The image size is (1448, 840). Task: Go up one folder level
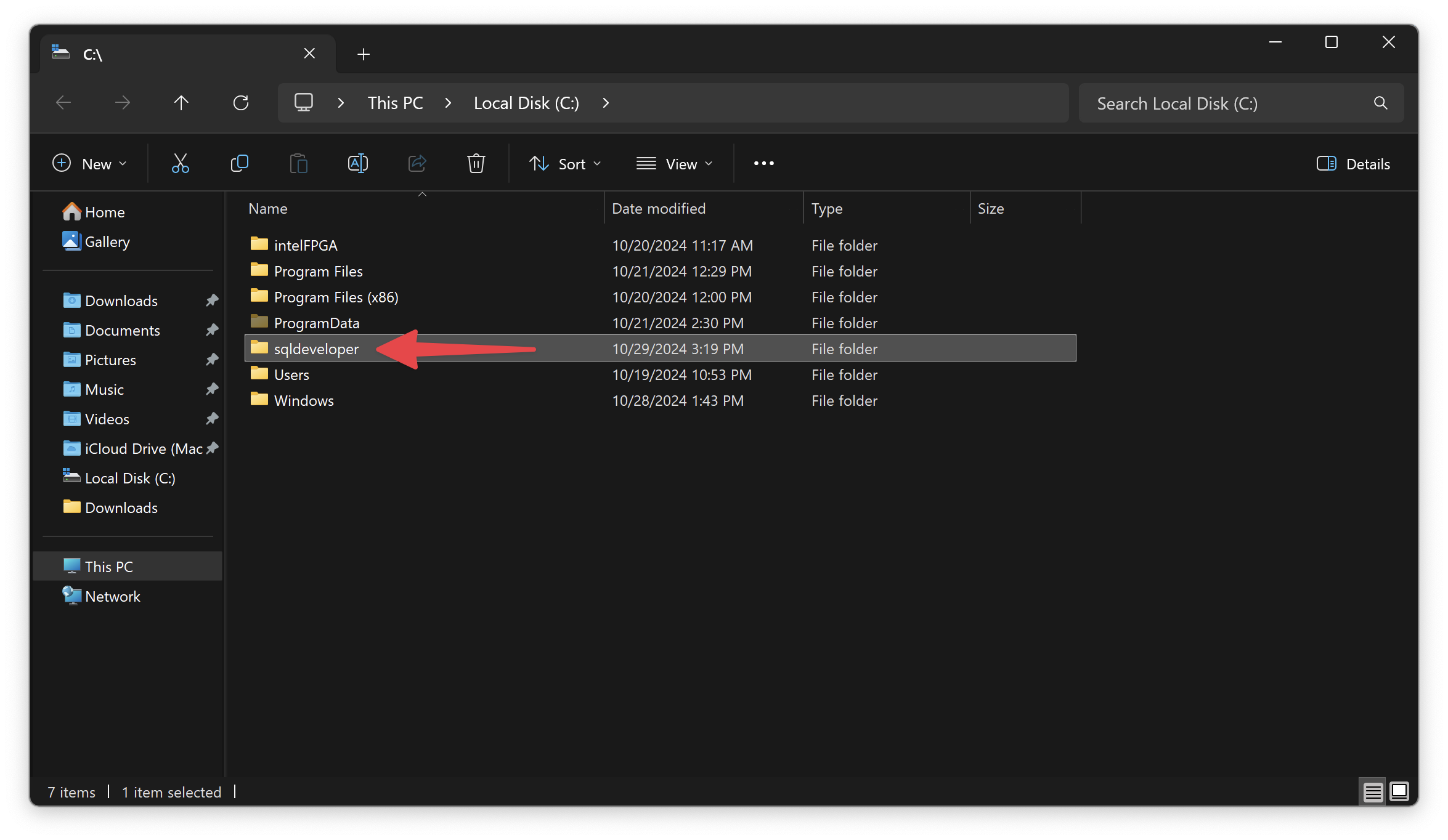181,103
